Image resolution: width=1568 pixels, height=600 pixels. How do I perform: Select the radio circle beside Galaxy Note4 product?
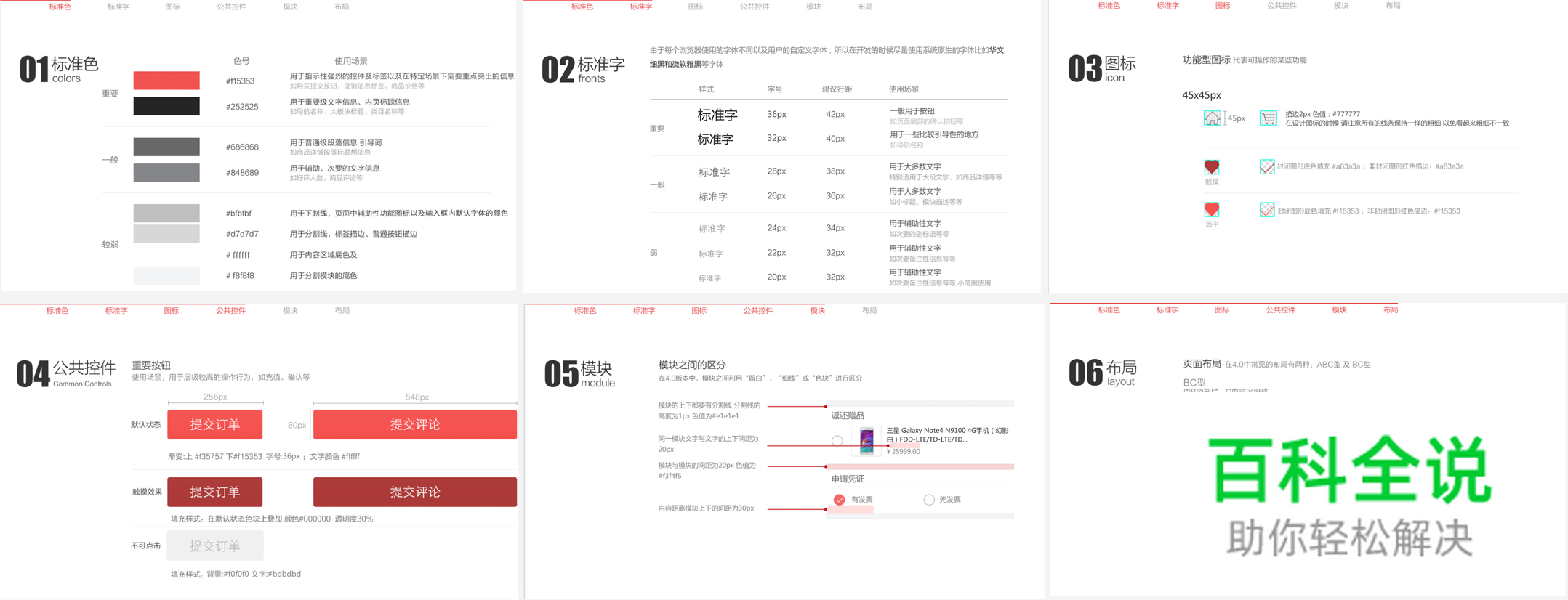click(837, 441)
